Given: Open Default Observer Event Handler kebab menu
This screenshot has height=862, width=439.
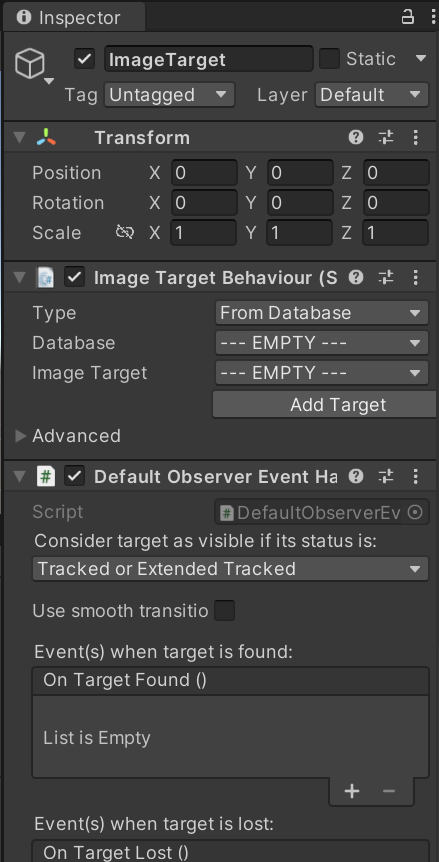Looking at the screenshot, I should click(x=416, y=476).
